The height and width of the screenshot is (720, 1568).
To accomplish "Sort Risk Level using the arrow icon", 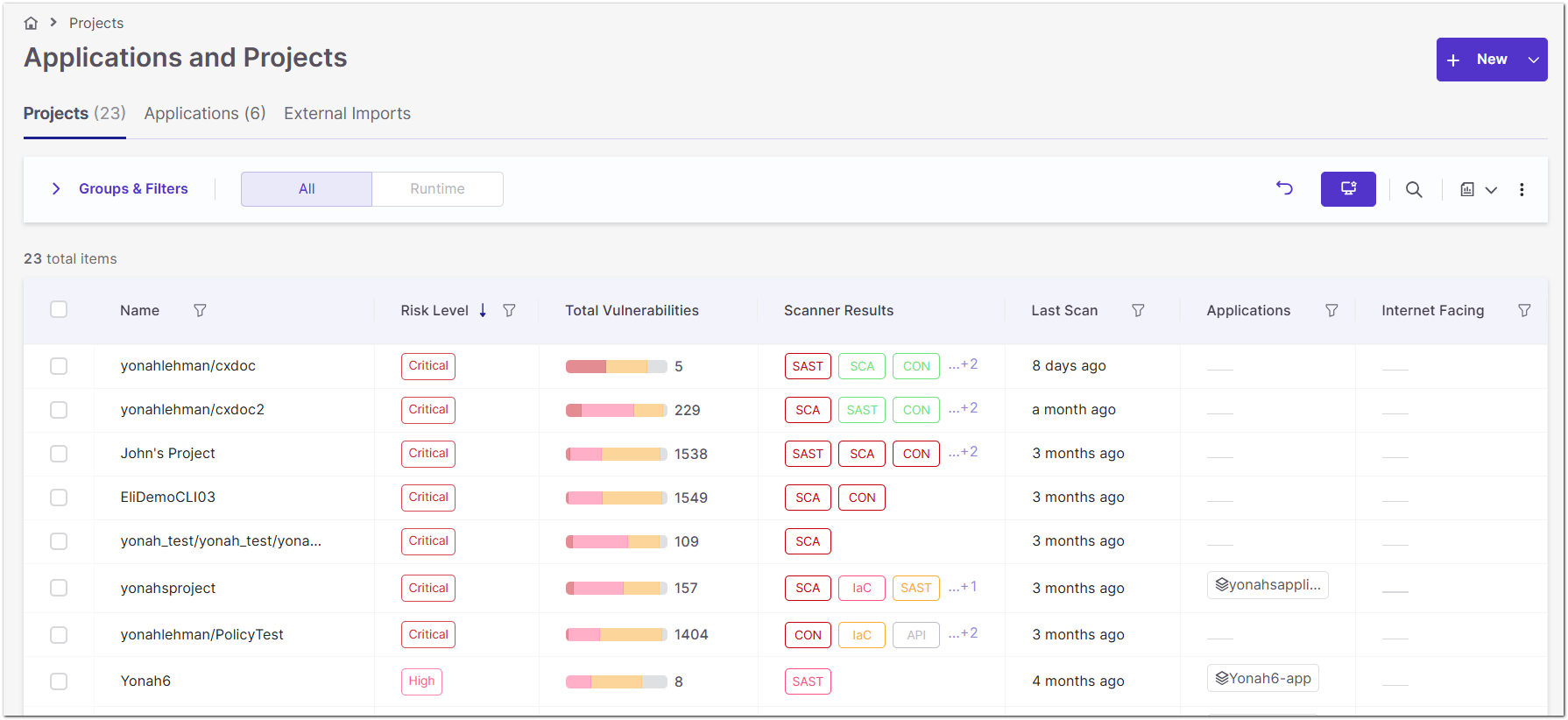I will (483, 311).
